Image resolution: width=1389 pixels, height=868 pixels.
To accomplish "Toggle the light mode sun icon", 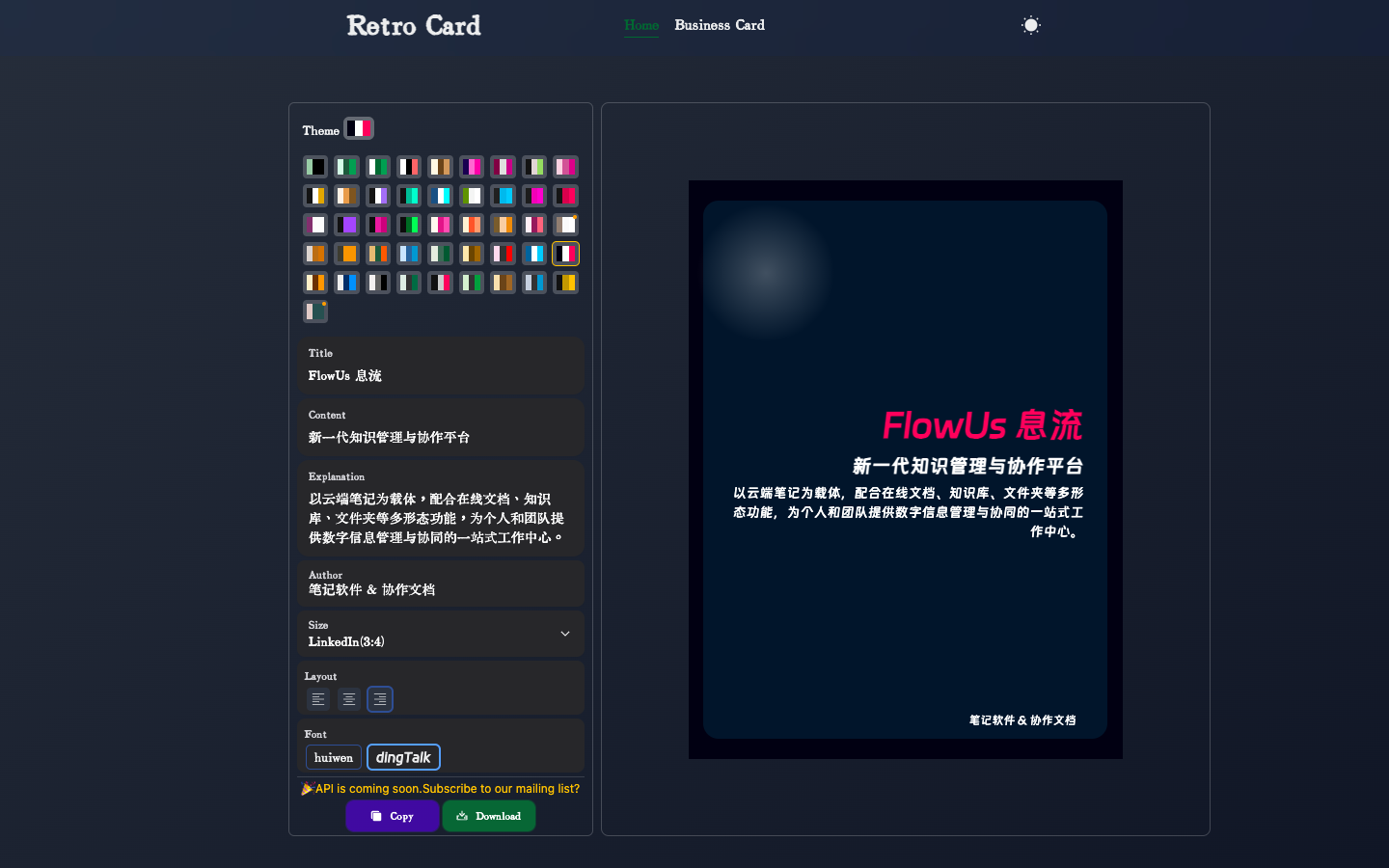I will coord(1031,25).
